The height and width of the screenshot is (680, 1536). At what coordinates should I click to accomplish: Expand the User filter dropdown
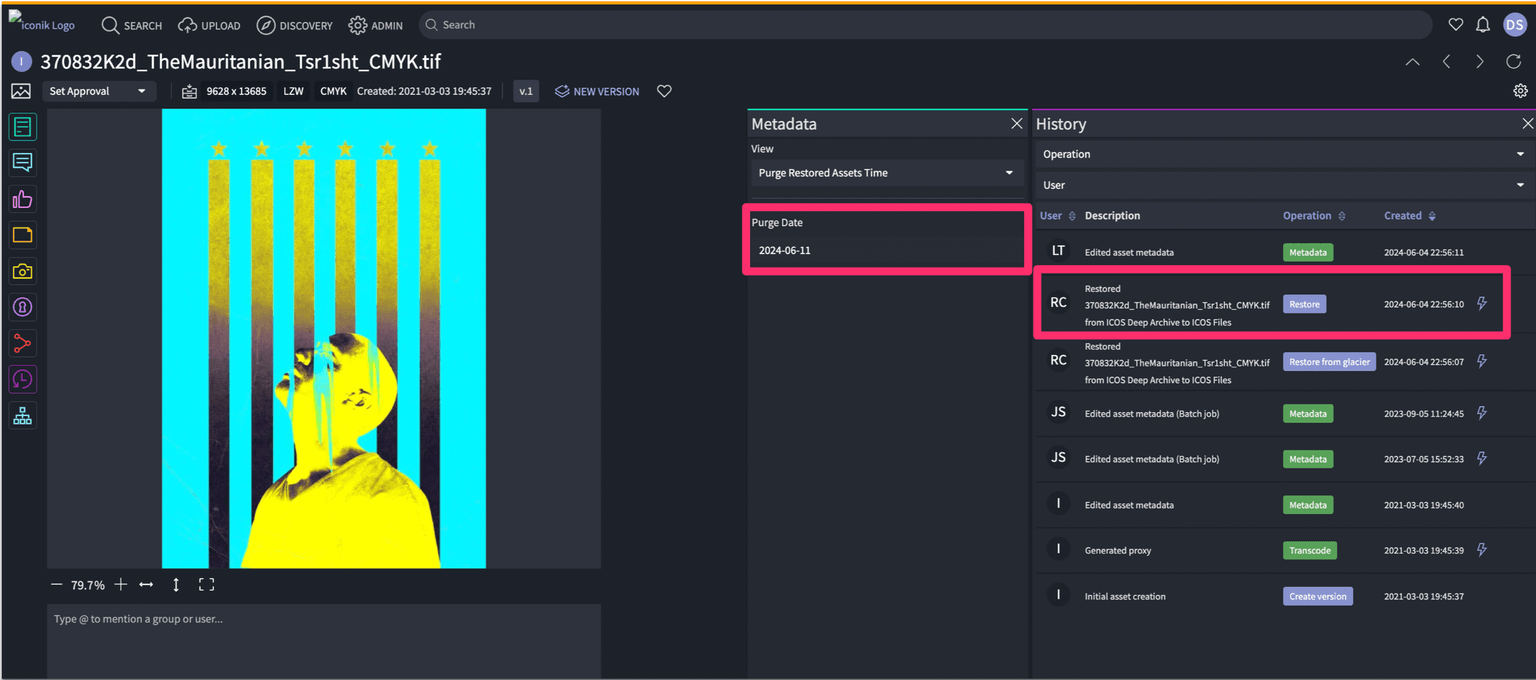[x=1283, y=185]
